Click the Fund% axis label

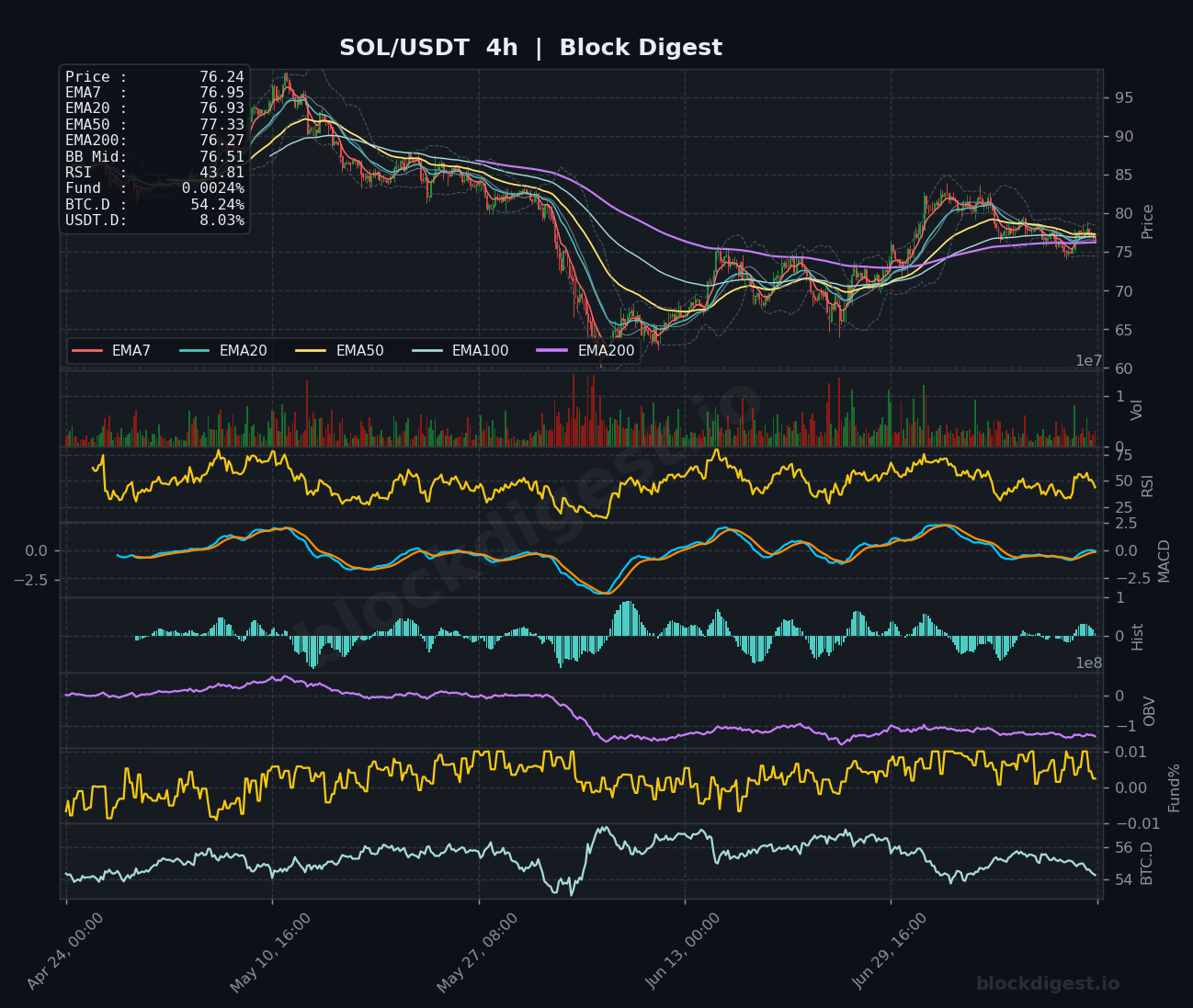(1174, 787)
